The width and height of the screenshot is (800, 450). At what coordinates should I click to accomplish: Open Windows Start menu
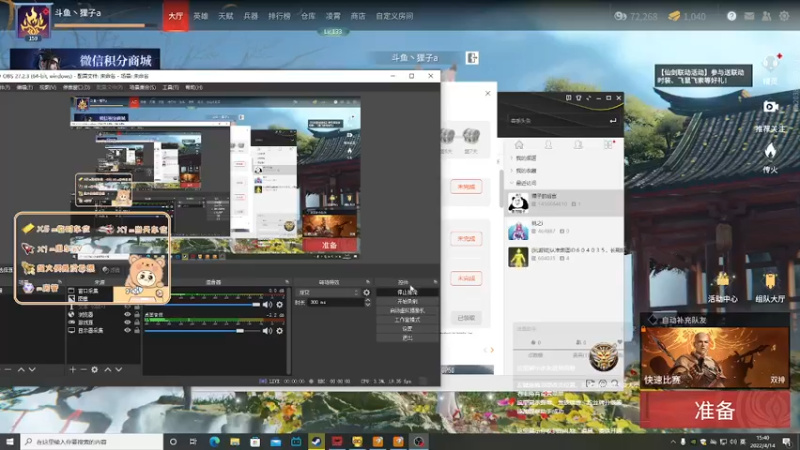pos(10,441)
